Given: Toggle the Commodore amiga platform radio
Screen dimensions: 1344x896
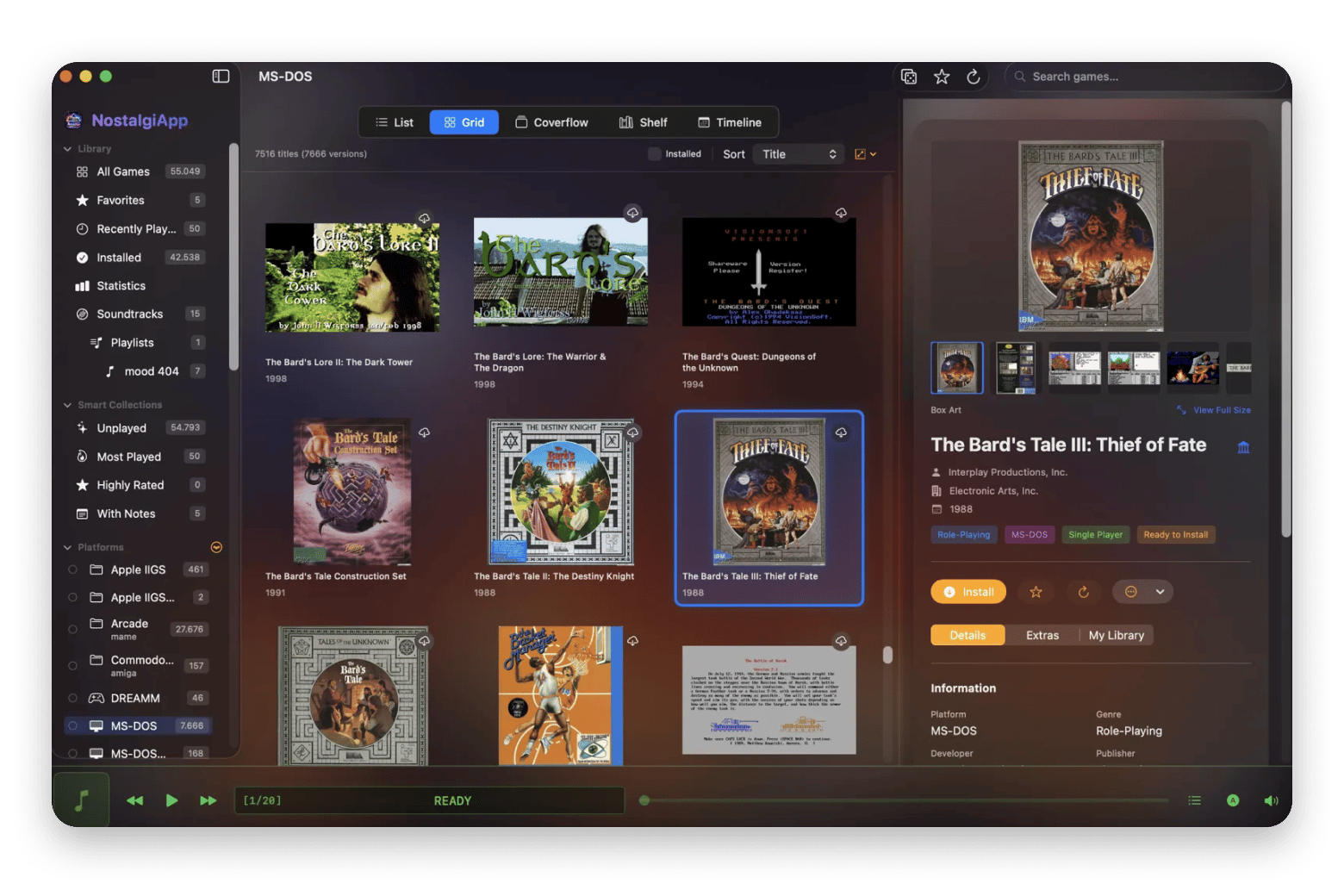Looking at the screenshot, I should pos(72,665).
